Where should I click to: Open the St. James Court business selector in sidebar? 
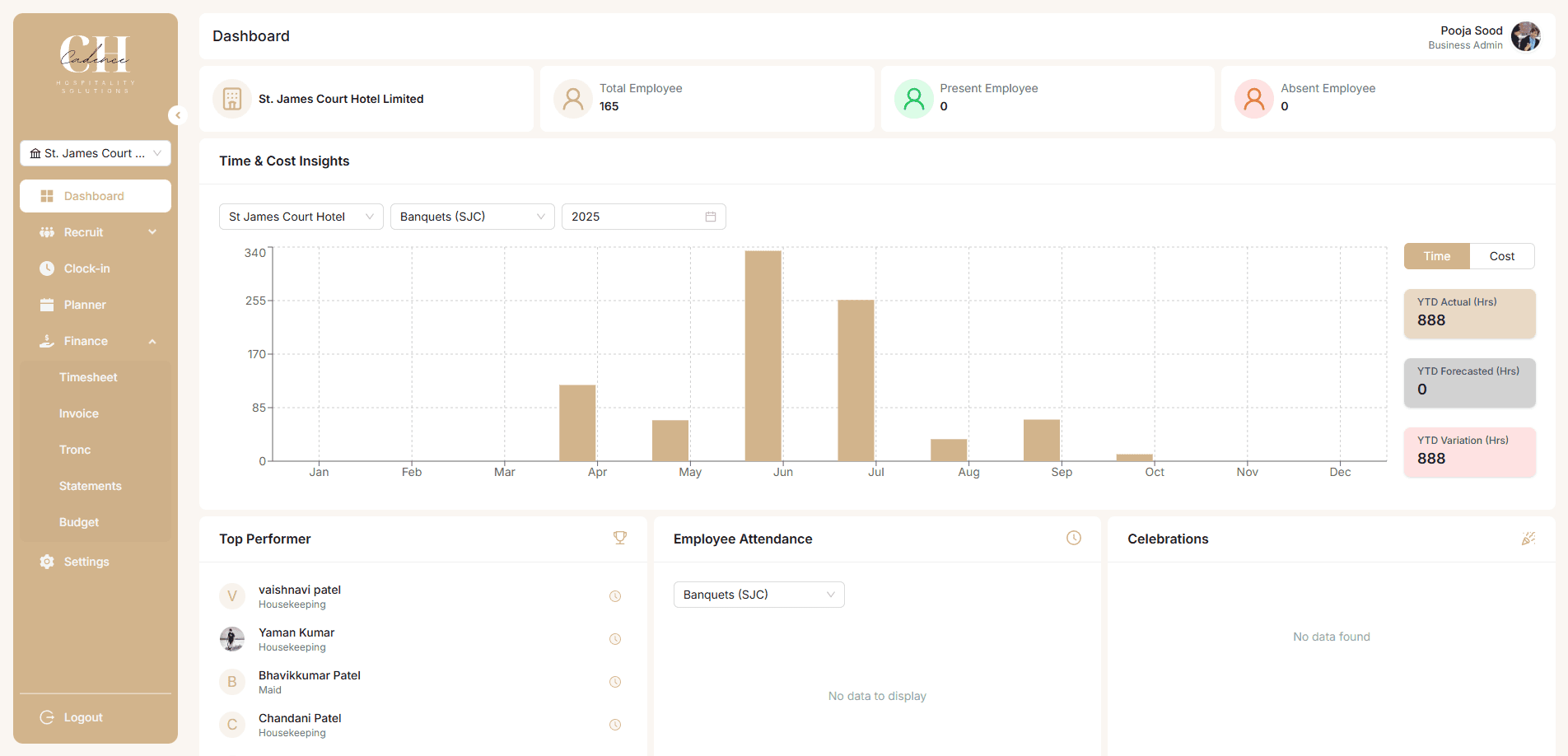(x=96, y=153)
